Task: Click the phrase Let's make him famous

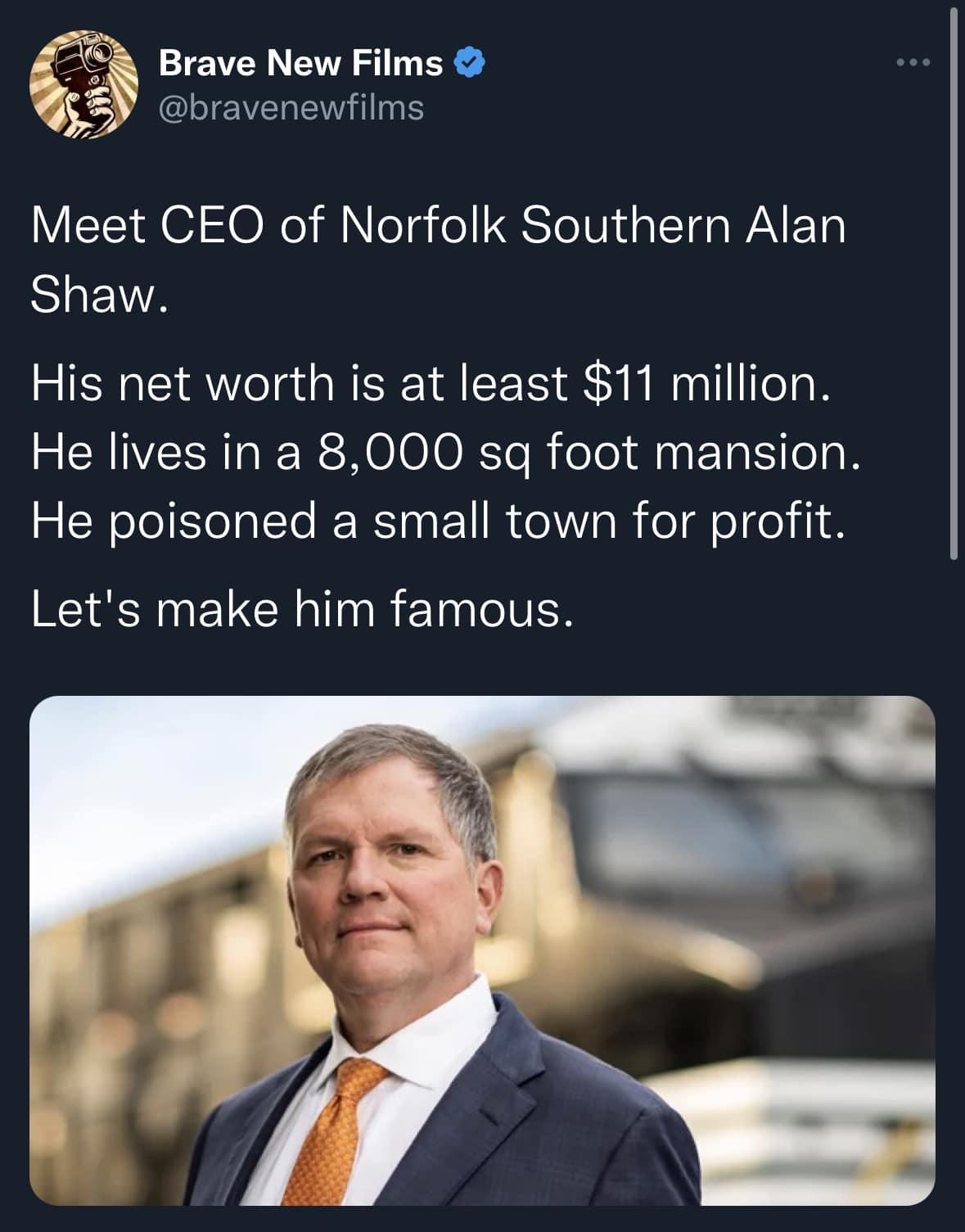Action: pos(303,609)
